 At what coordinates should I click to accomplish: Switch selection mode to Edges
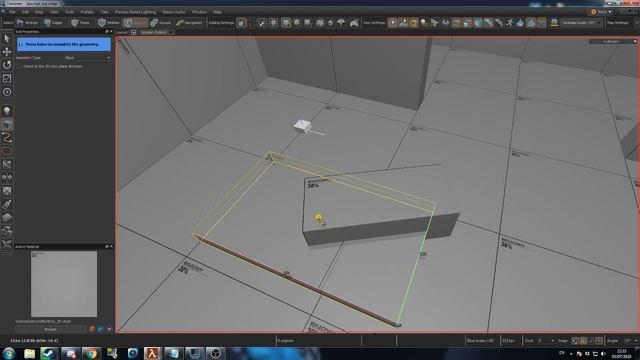tap(53, 23)
